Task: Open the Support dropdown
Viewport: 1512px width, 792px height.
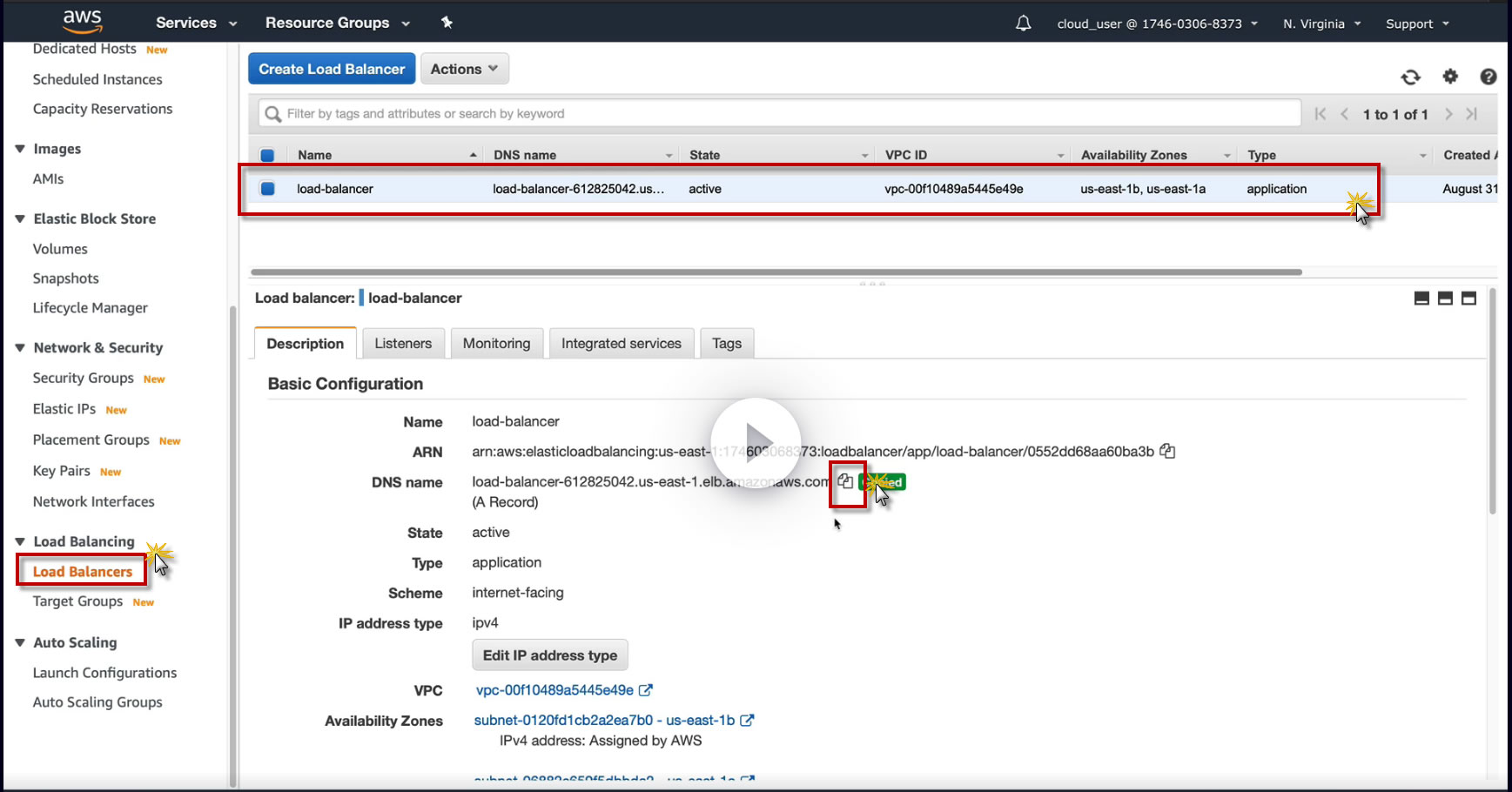Action: coord(1417,23)
